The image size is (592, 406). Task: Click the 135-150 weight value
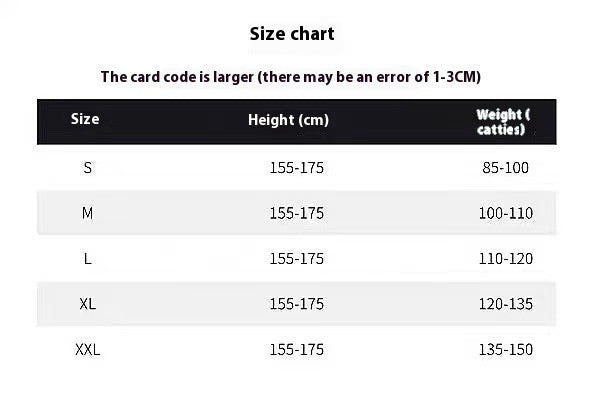(x=506, y=350)
